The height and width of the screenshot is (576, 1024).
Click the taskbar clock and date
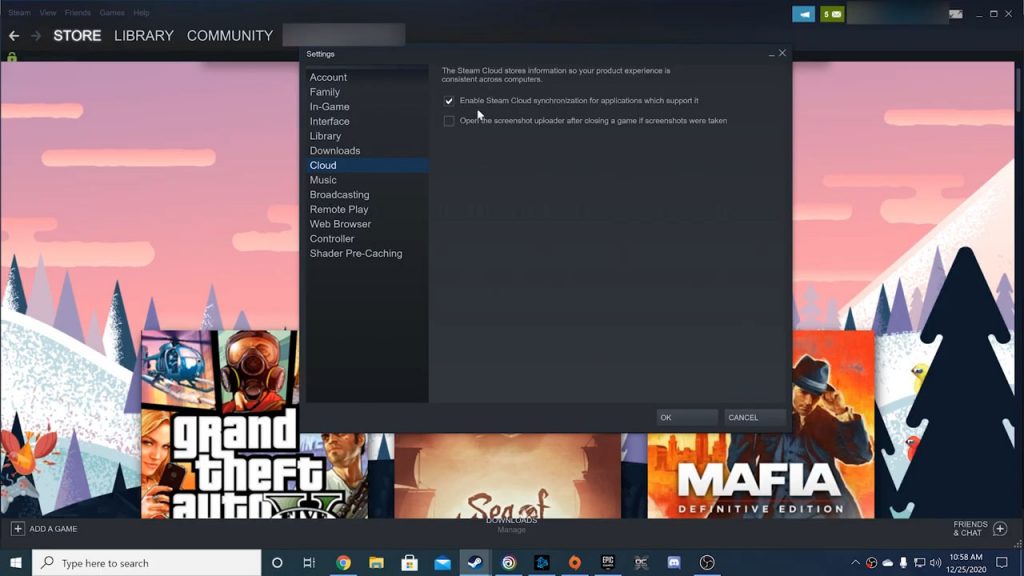(966, 563)
